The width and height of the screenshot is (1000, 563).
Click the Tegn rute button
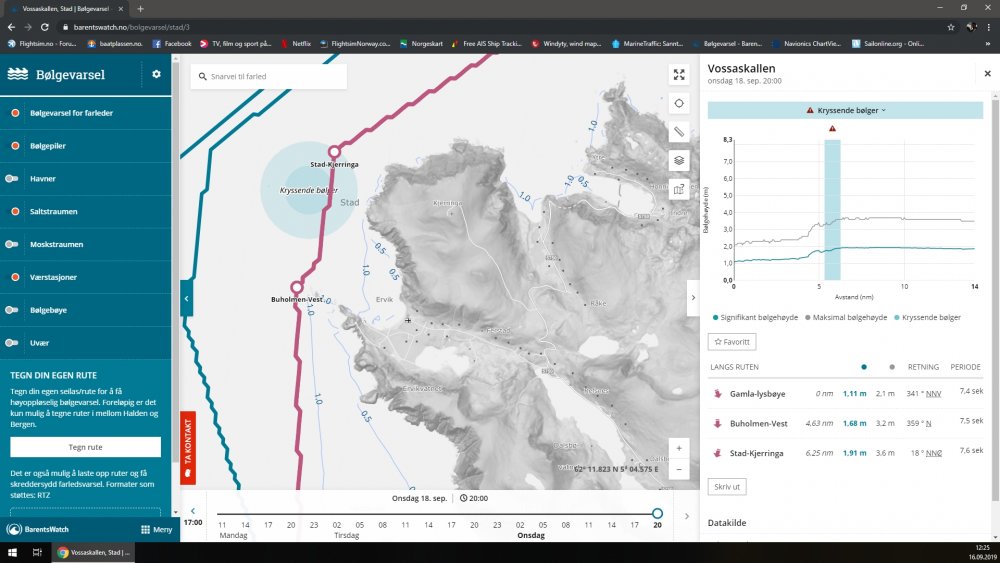pyautogui.click(x=85, y=447)
